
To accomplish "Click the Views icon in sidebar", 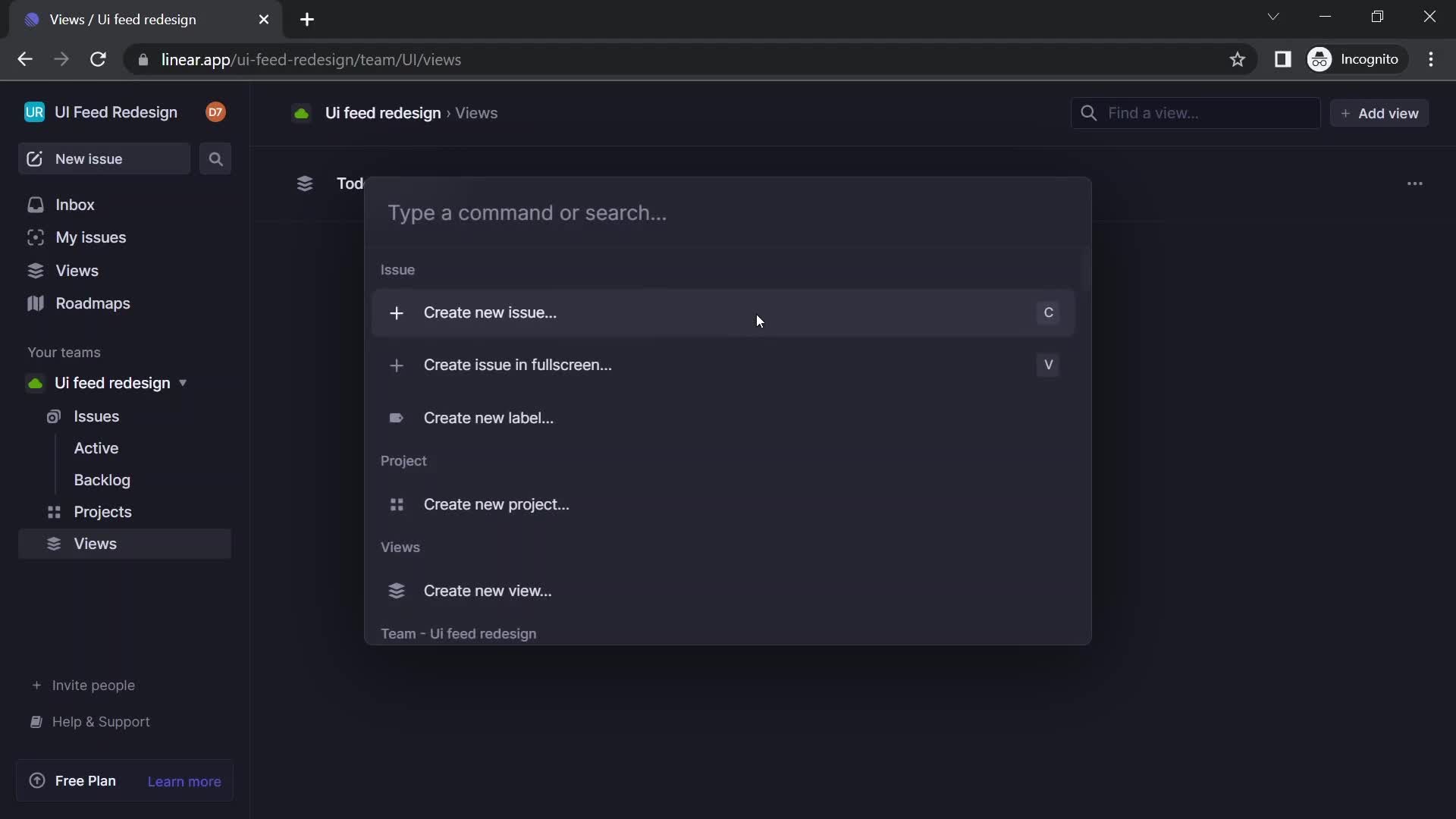I will [x=36, y=270].
